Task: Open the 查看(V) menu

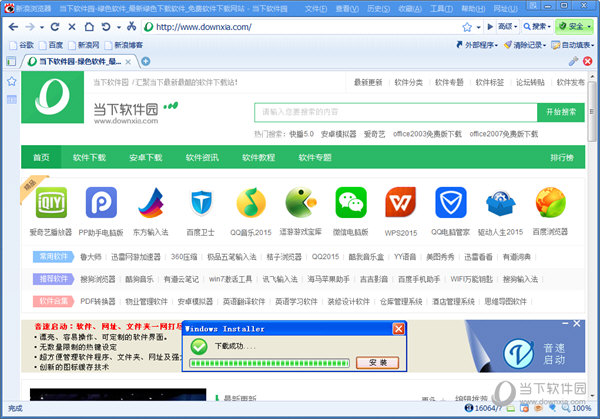Action: 347,8
